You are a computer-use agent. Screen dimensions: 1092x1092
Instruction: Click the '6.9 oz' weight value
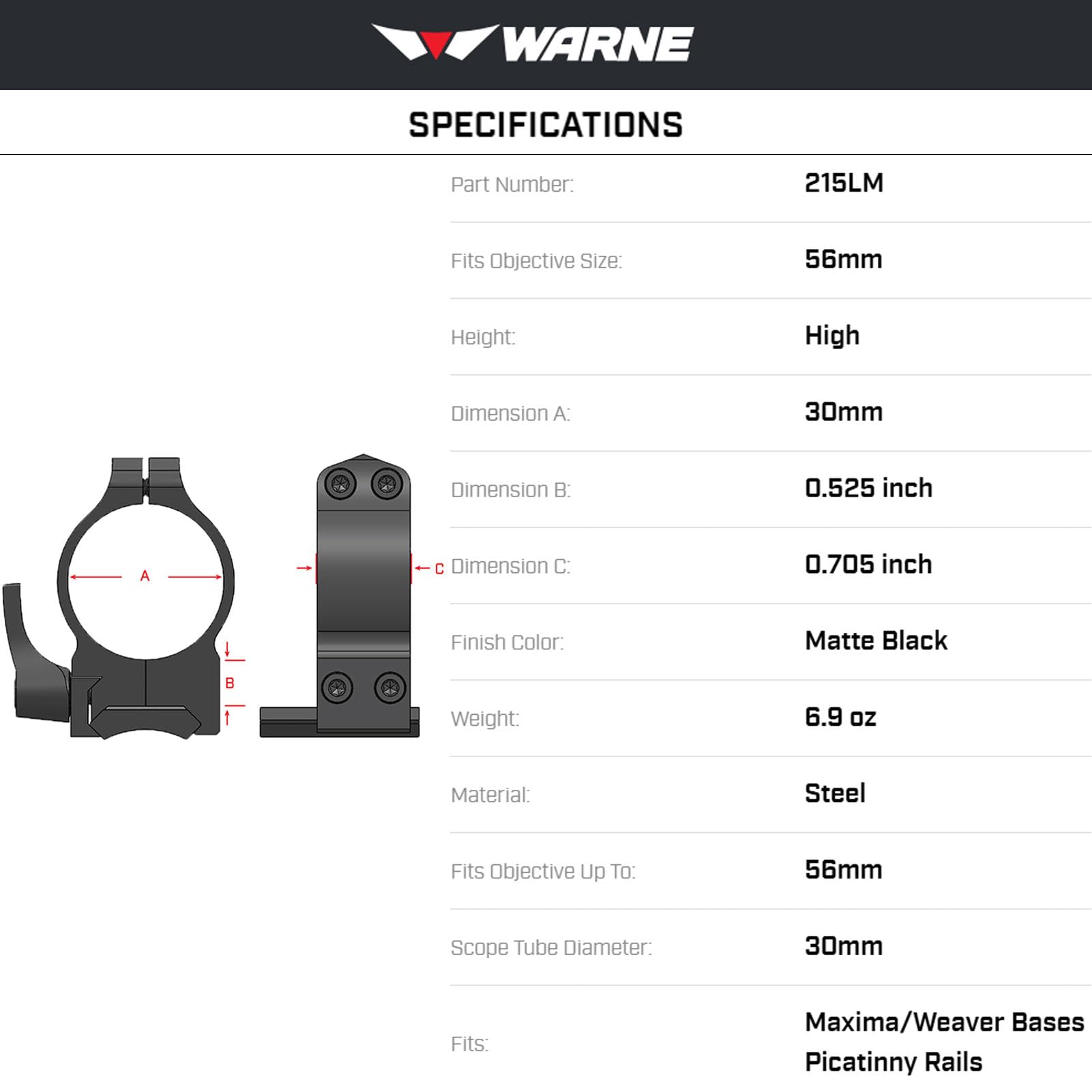[840, 718]
